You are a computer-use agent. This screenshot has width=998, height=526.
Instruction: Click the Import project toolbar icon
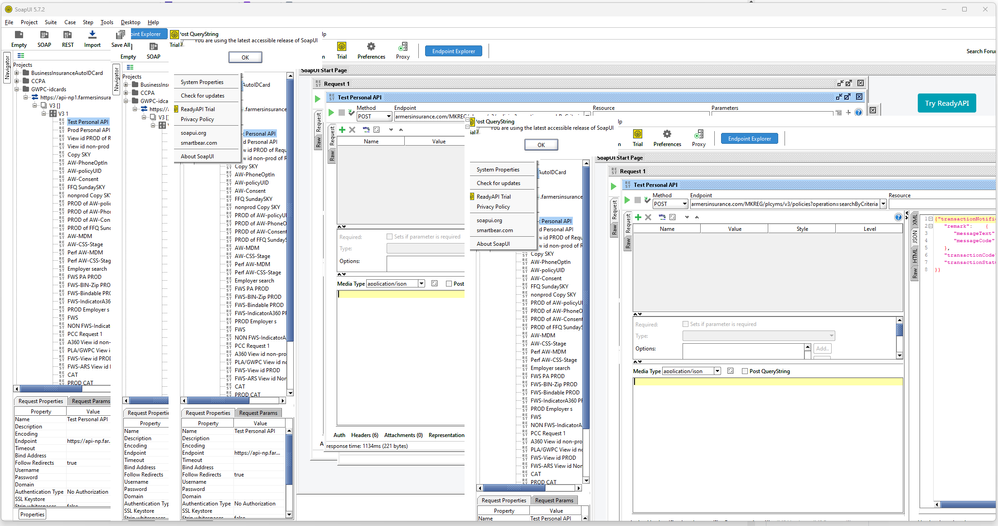click(92, 37)
